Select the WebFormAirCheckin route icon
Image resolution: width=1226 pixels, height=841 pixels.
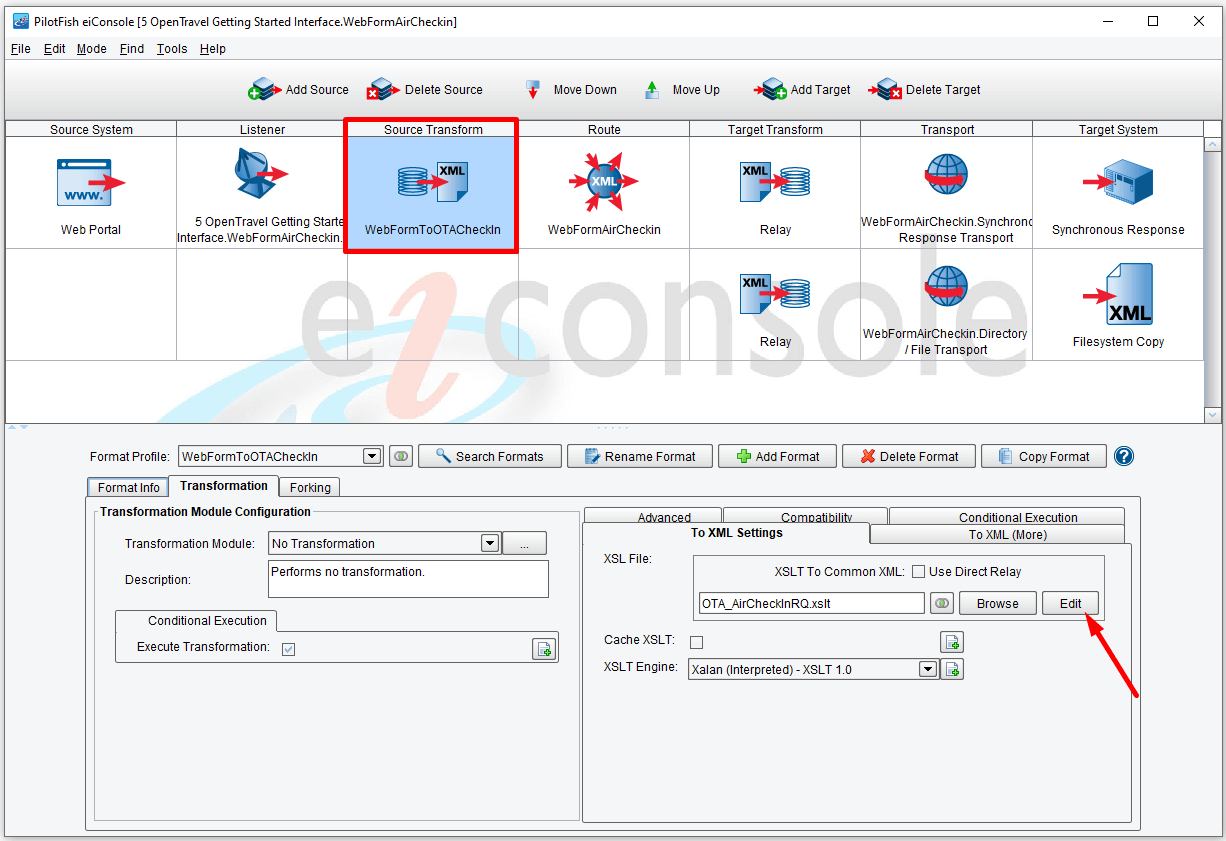(x=604, y=182)
